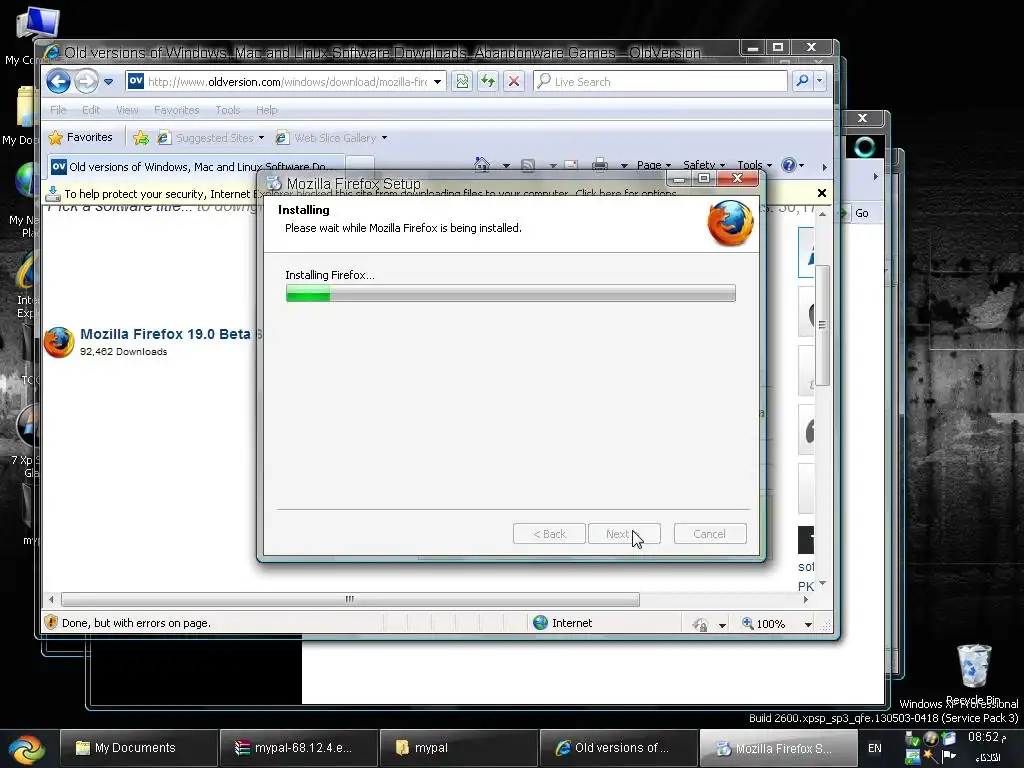
Task: Open the Suggested Sites favorites link
Action: (211, 138)
